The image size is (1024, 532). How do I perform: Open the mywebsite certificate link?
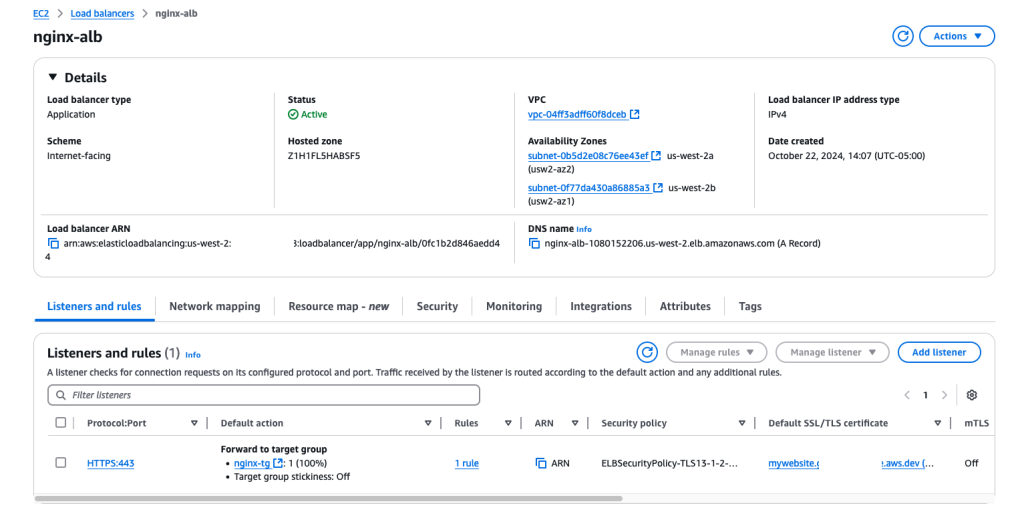pos(793,463)
